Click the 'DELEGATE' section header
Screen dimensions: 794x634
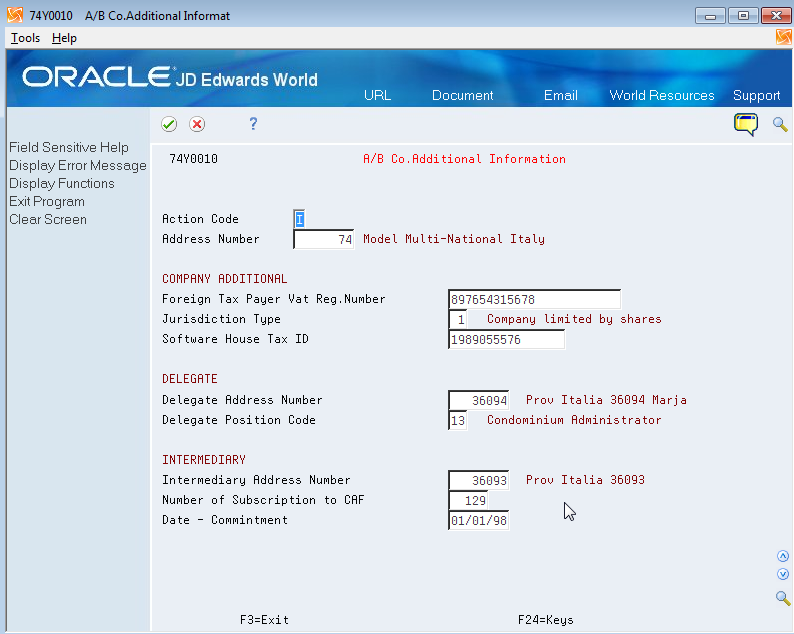pyautogui.click(x=190, y=379)
